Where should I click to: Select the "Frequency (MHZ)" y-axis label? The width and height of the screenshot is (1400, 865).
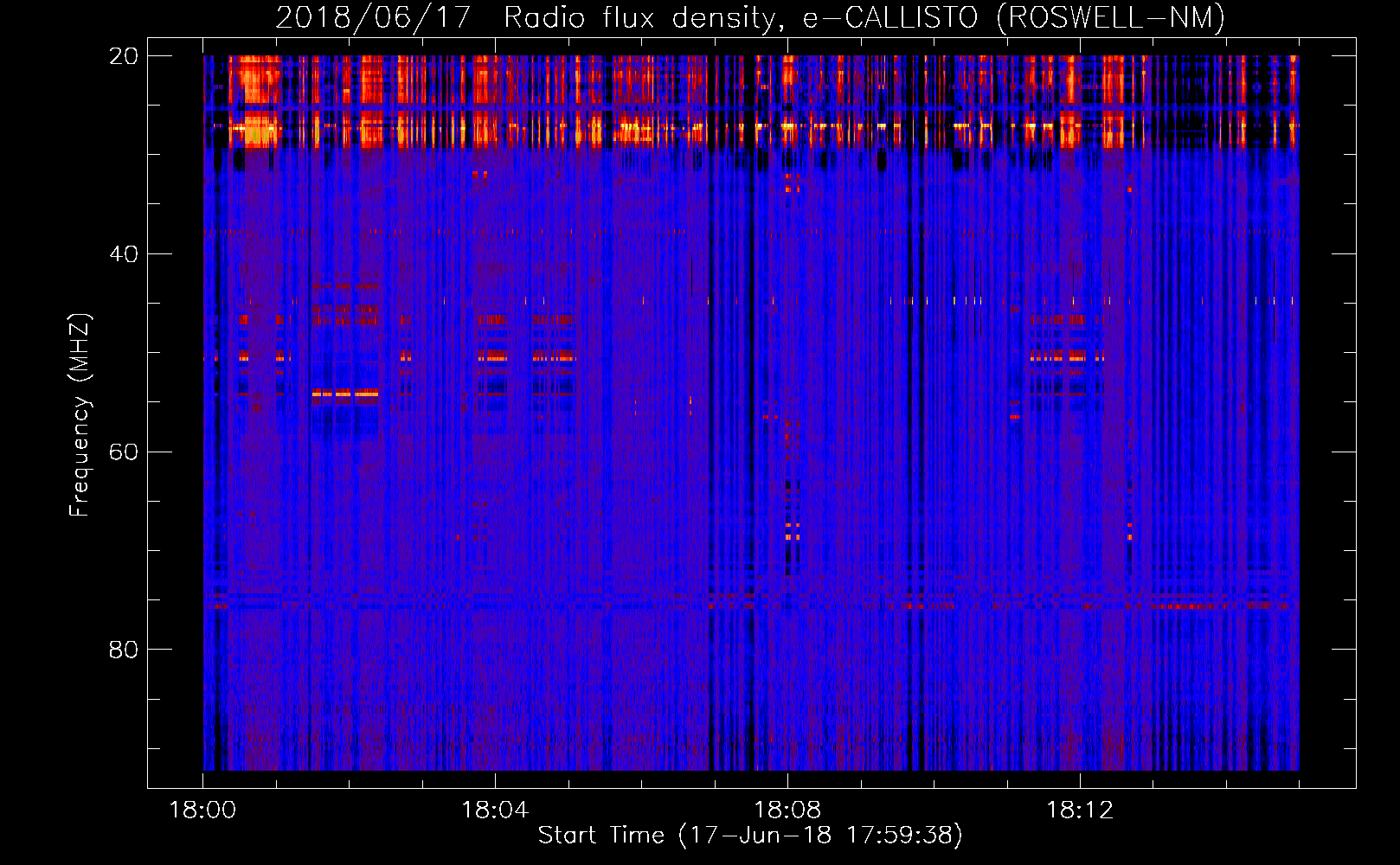pyautogui.click(x=80, y=415)
